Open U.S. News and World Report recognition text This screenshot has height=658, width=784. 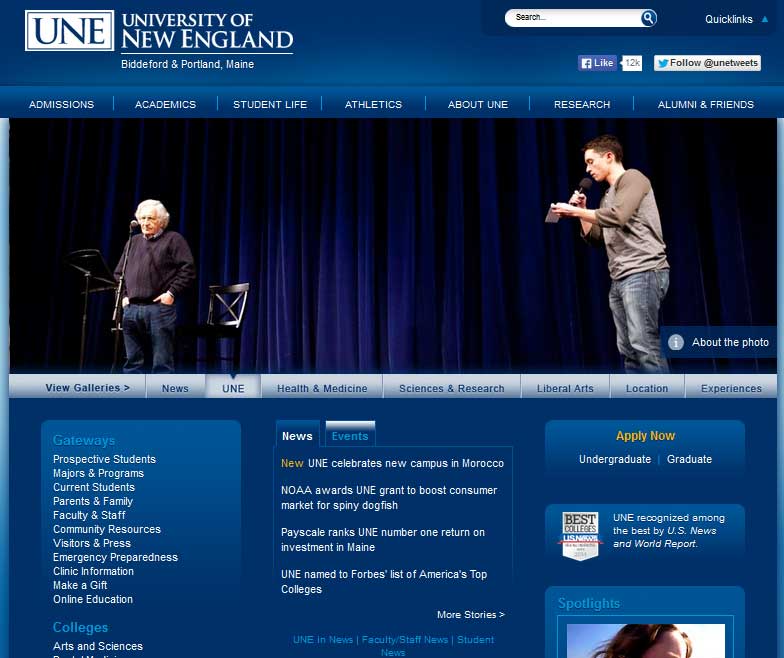pyautogui.click(x=668, y=530)
